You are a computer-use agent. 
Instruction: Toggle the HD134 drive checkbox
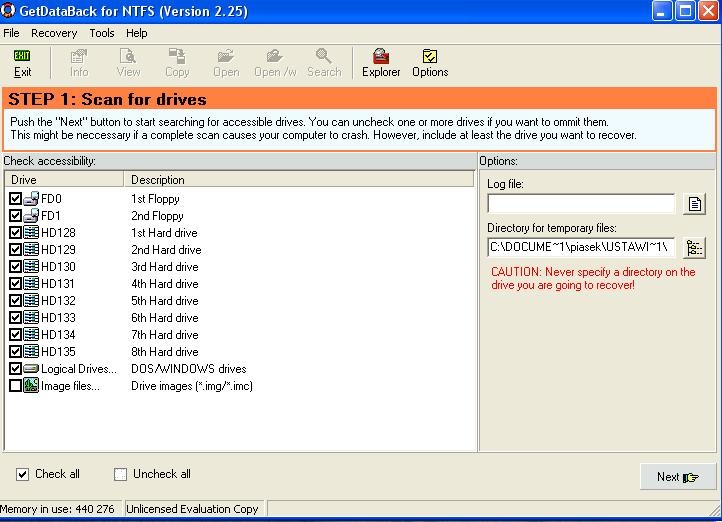tap(15, 335)
